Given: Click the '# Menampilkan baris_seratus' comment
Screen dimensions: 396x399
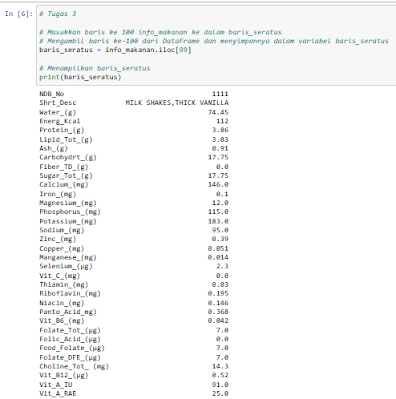Looking at the screenshot, I should (x=95, y=68).
